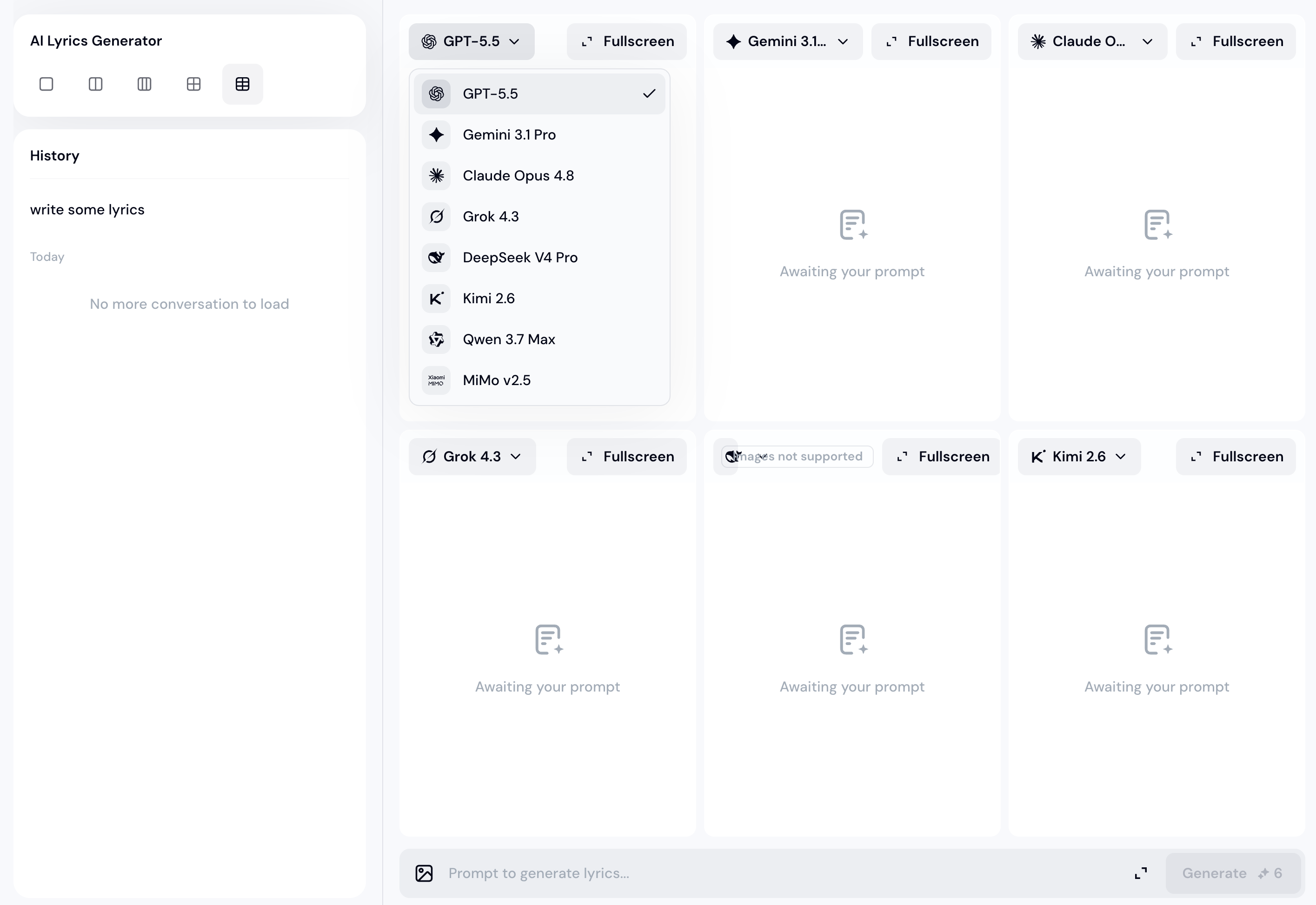Choose MiMo v2.5 in the model list
This screenshot has height=905, width=1316.
pyautogui.click(x=539, y=380)
